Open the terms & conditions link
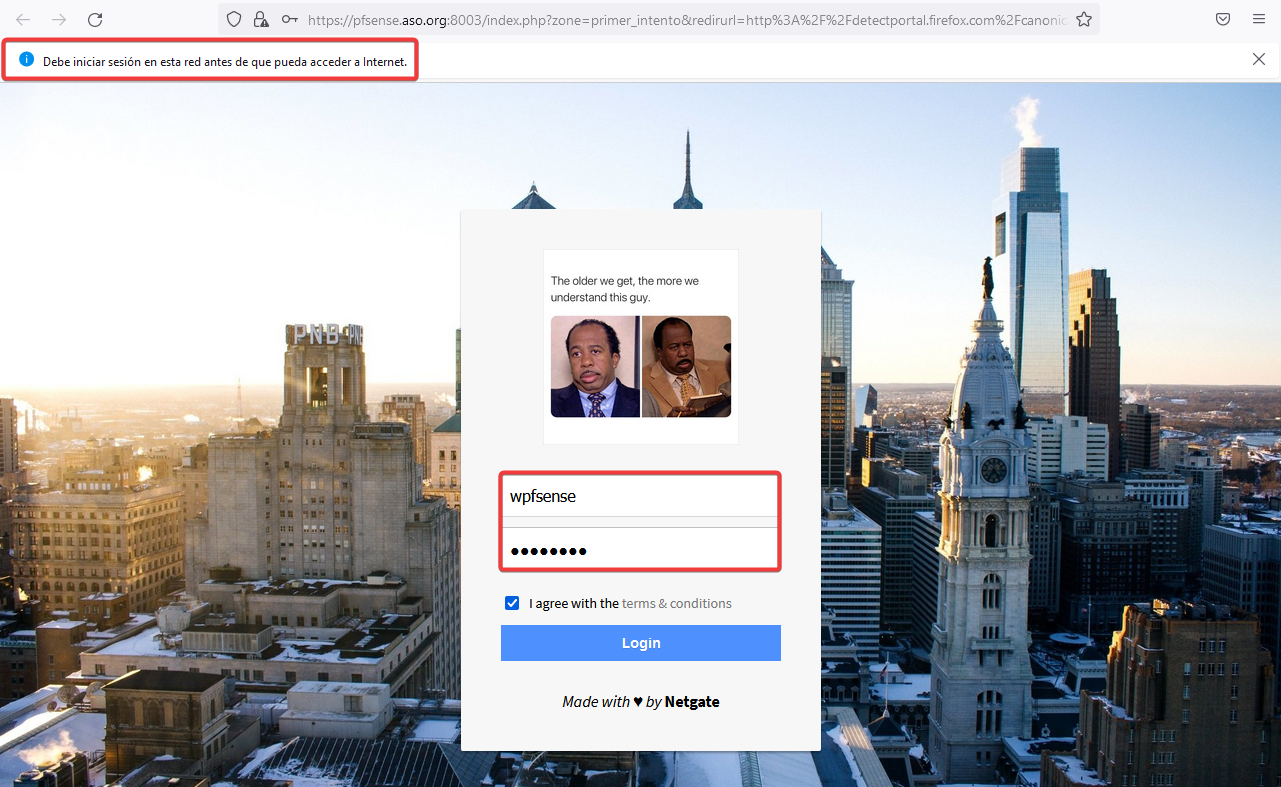The image size is (1281, 787). [676, 603]
